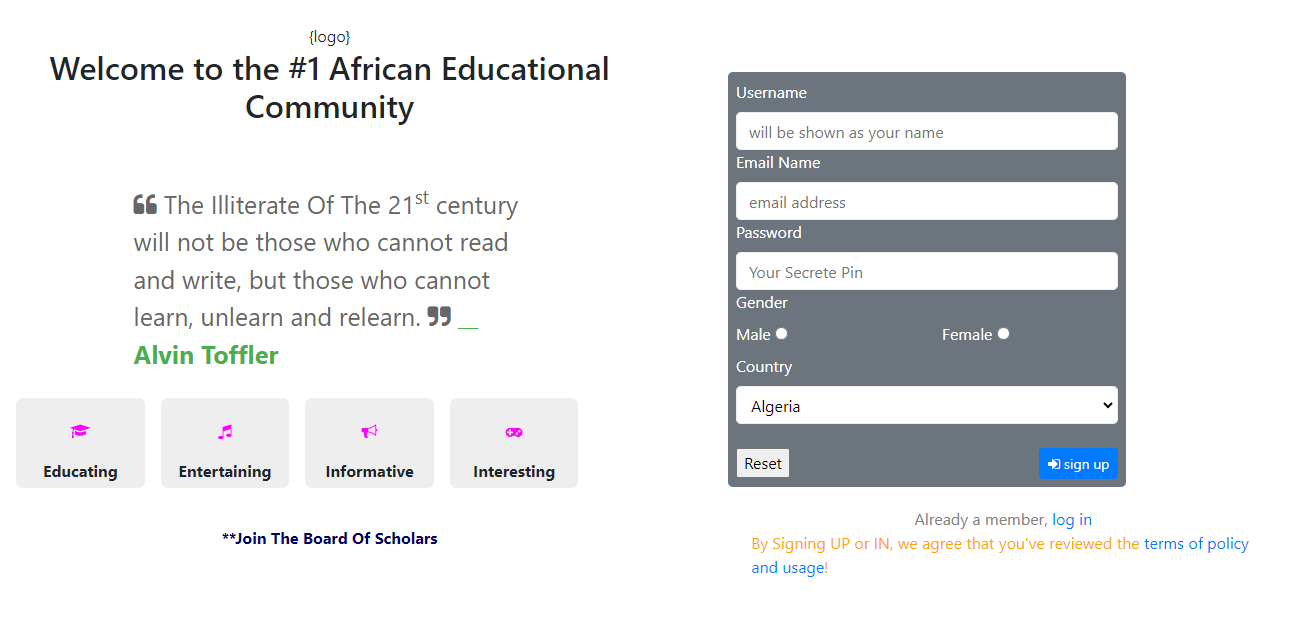Image resolution: width=1296 pixels, height=629 pixels.
Task: Click the blue sign up button
Action: pyautogui.click(x=1078, y=464)
